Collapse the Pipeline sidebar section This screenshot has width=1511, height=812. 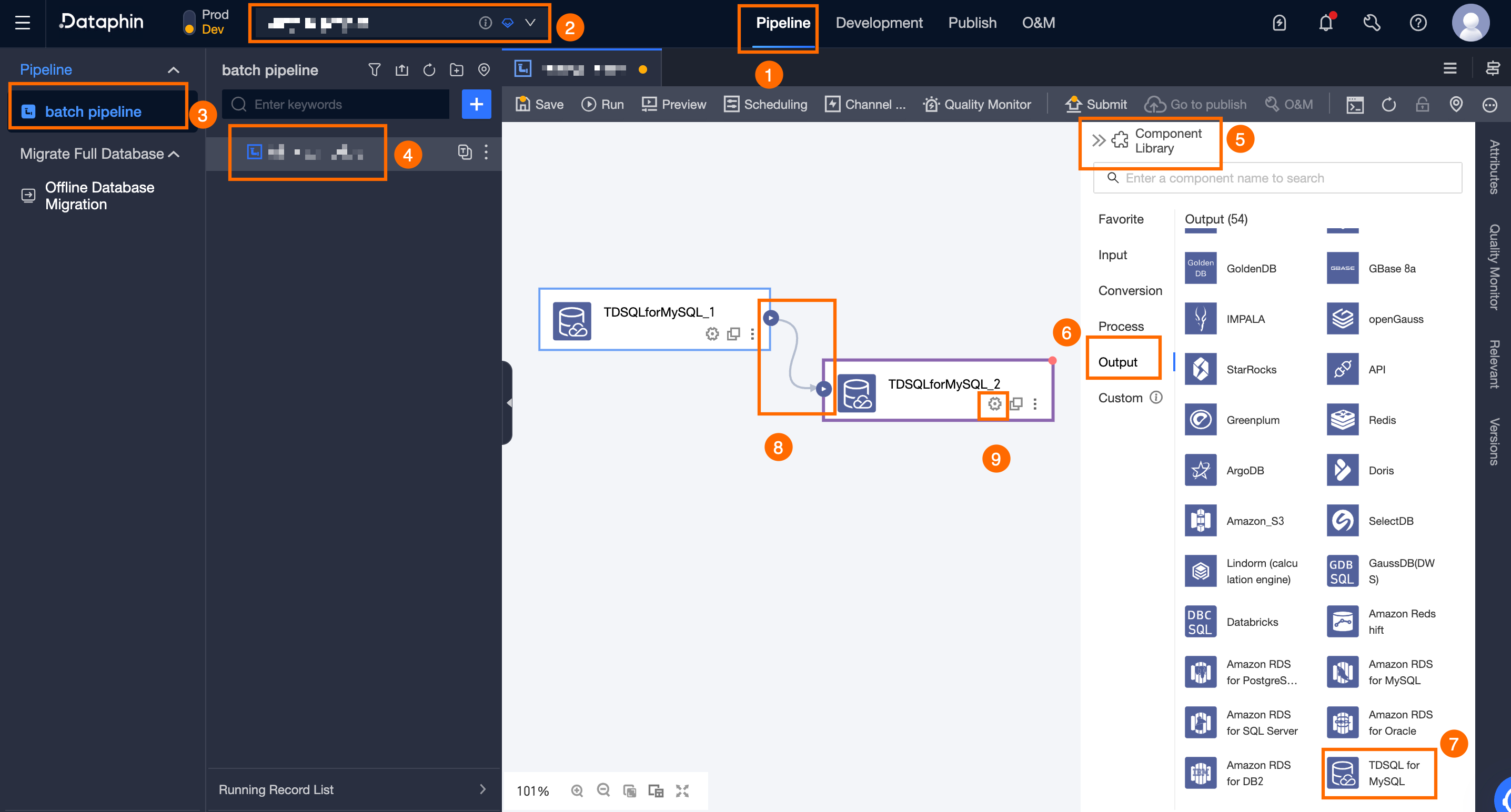click(173, 70)
